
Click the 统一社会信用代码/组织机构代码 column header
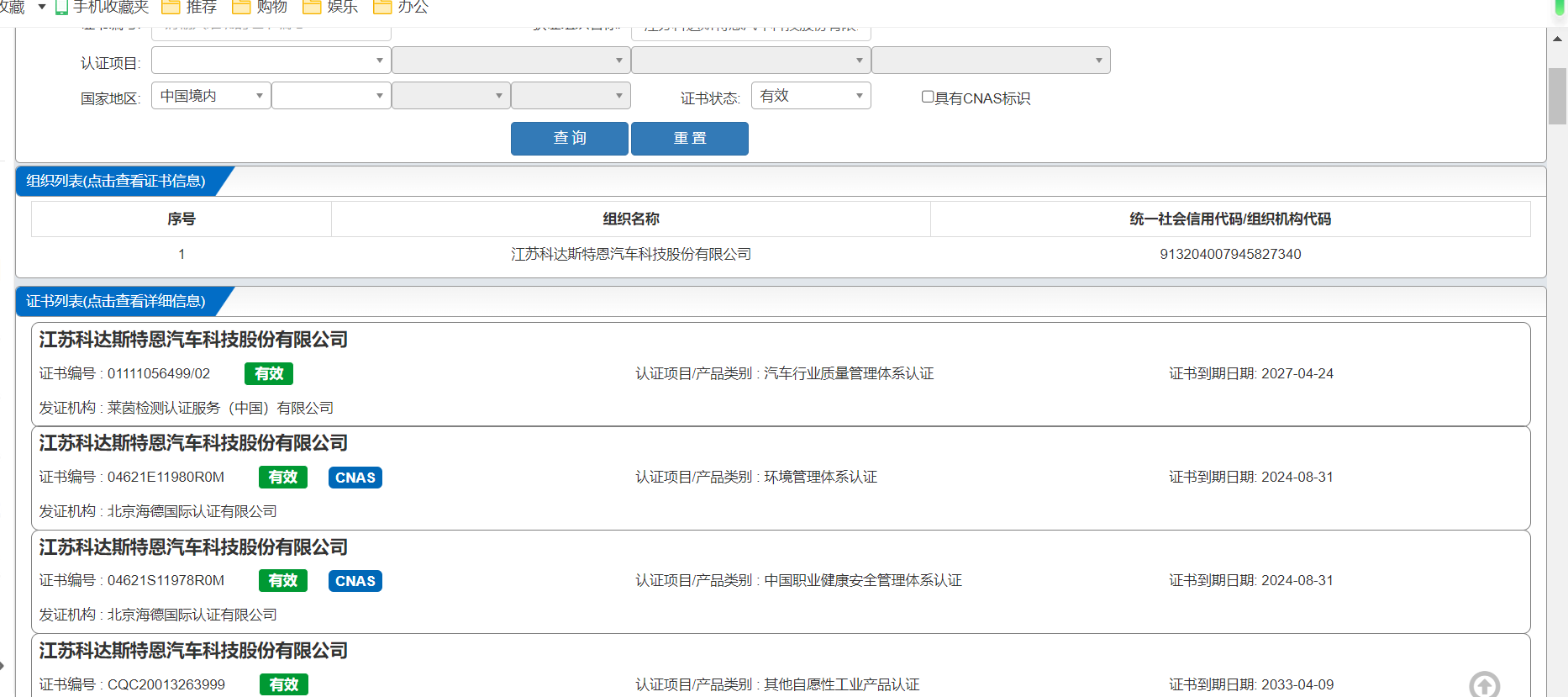(1230, 219)
